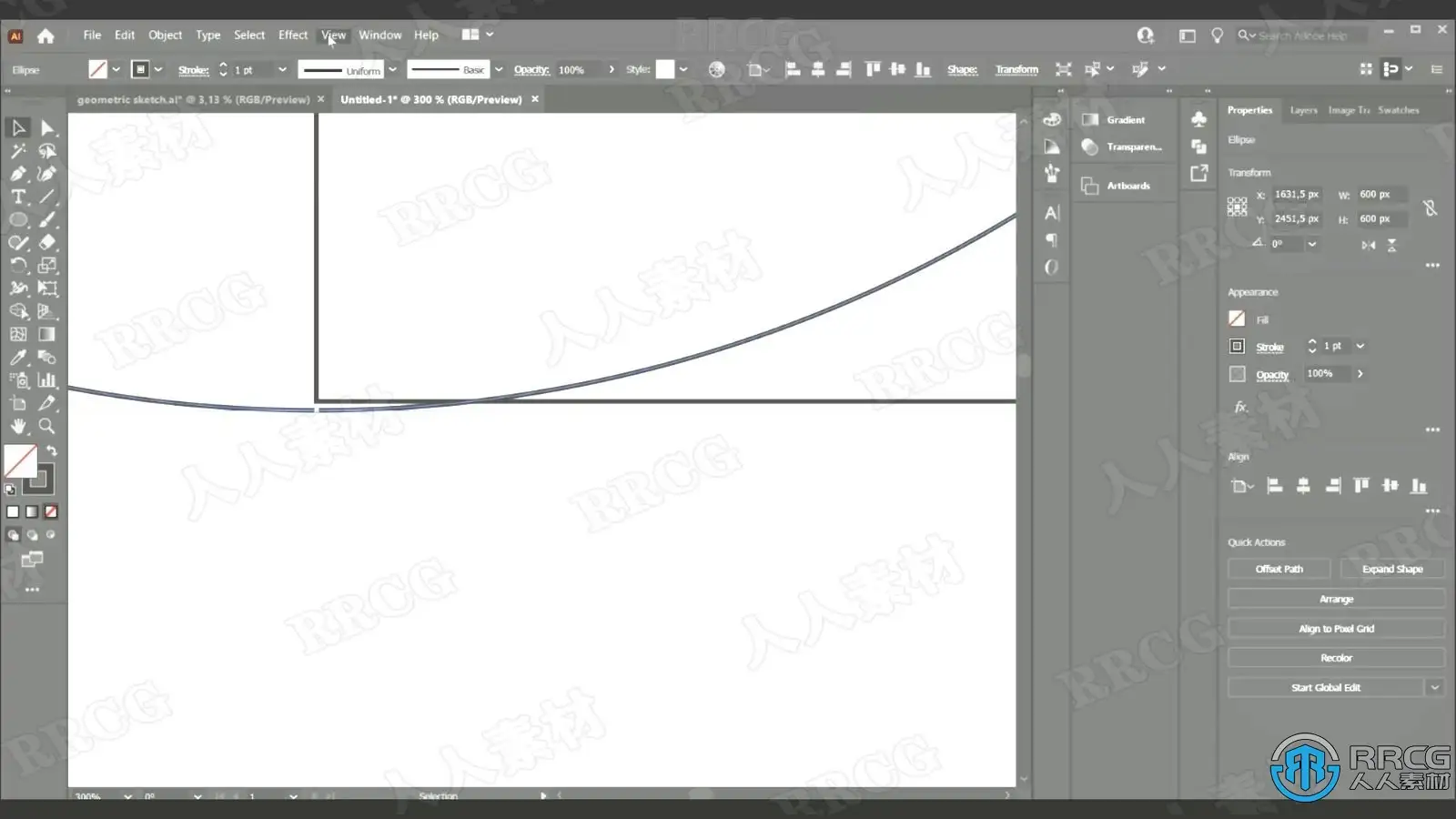Pick the Line Segment tool
This screenshot has height=819, width=1456.
tap(47, 197)
